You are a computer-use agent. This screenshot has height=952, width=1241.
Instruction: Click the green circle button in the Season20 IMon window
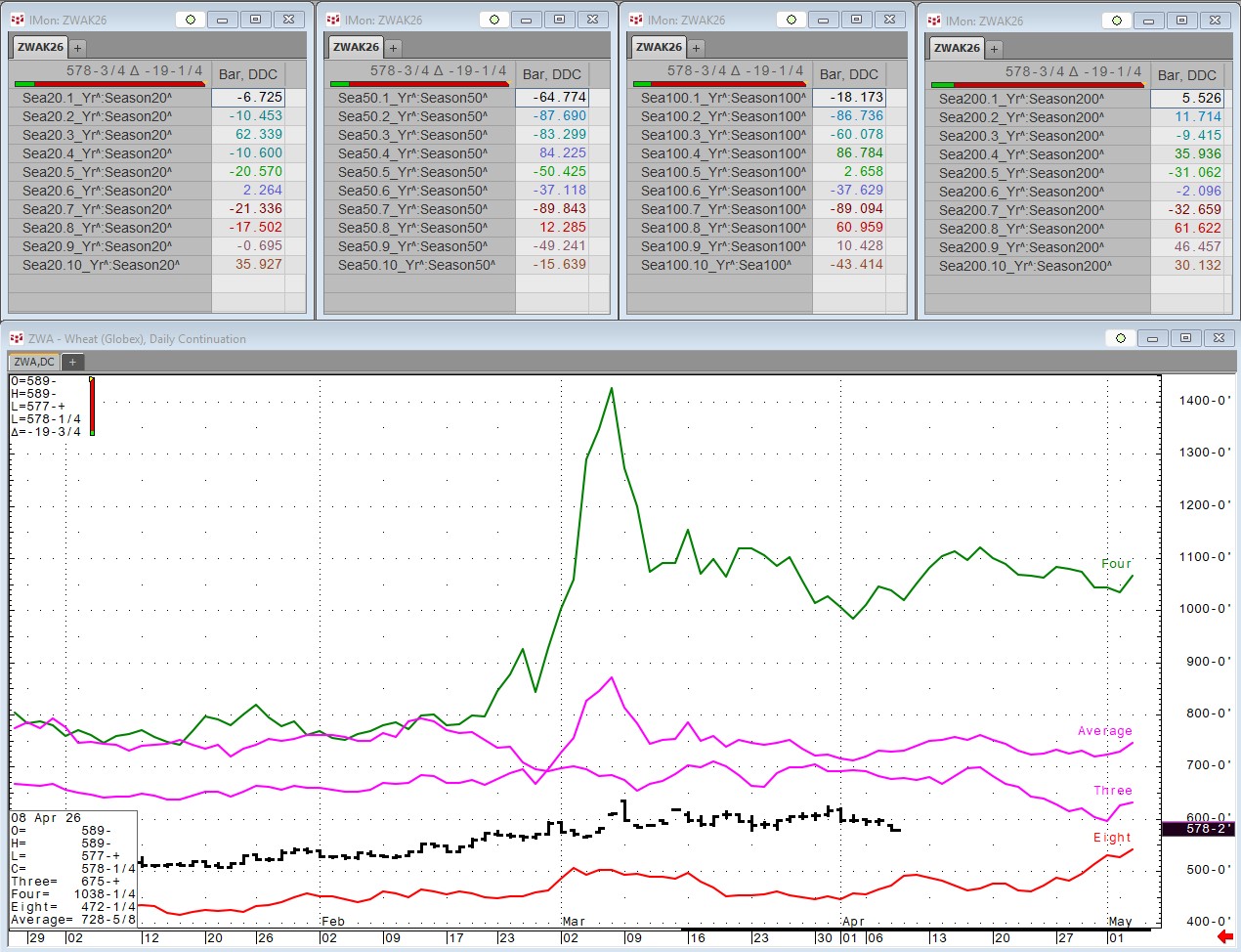(191, 20)
